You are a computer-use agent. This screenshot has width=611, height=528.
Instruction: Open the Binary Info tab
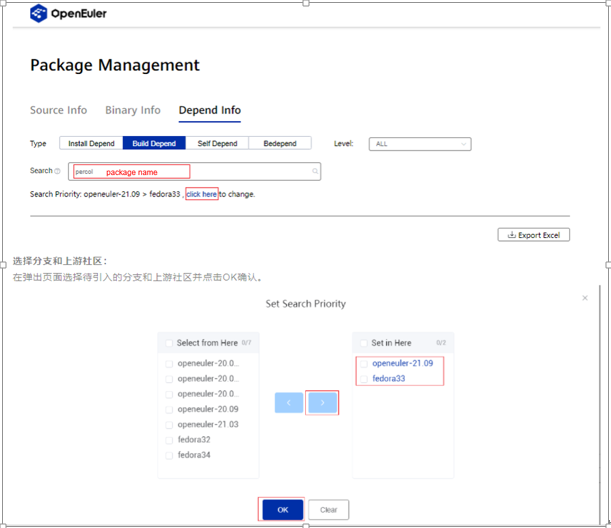(x=132, y=110)
